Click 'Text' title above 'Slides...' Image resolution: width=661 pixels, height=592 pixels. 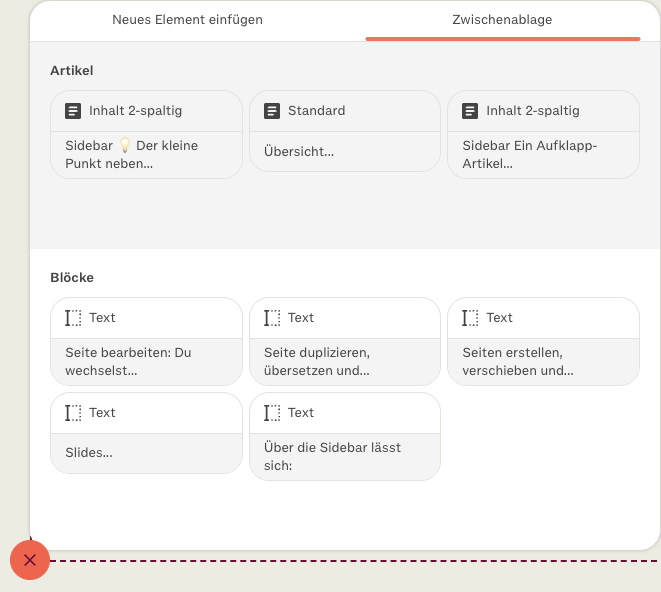point(102,413)
